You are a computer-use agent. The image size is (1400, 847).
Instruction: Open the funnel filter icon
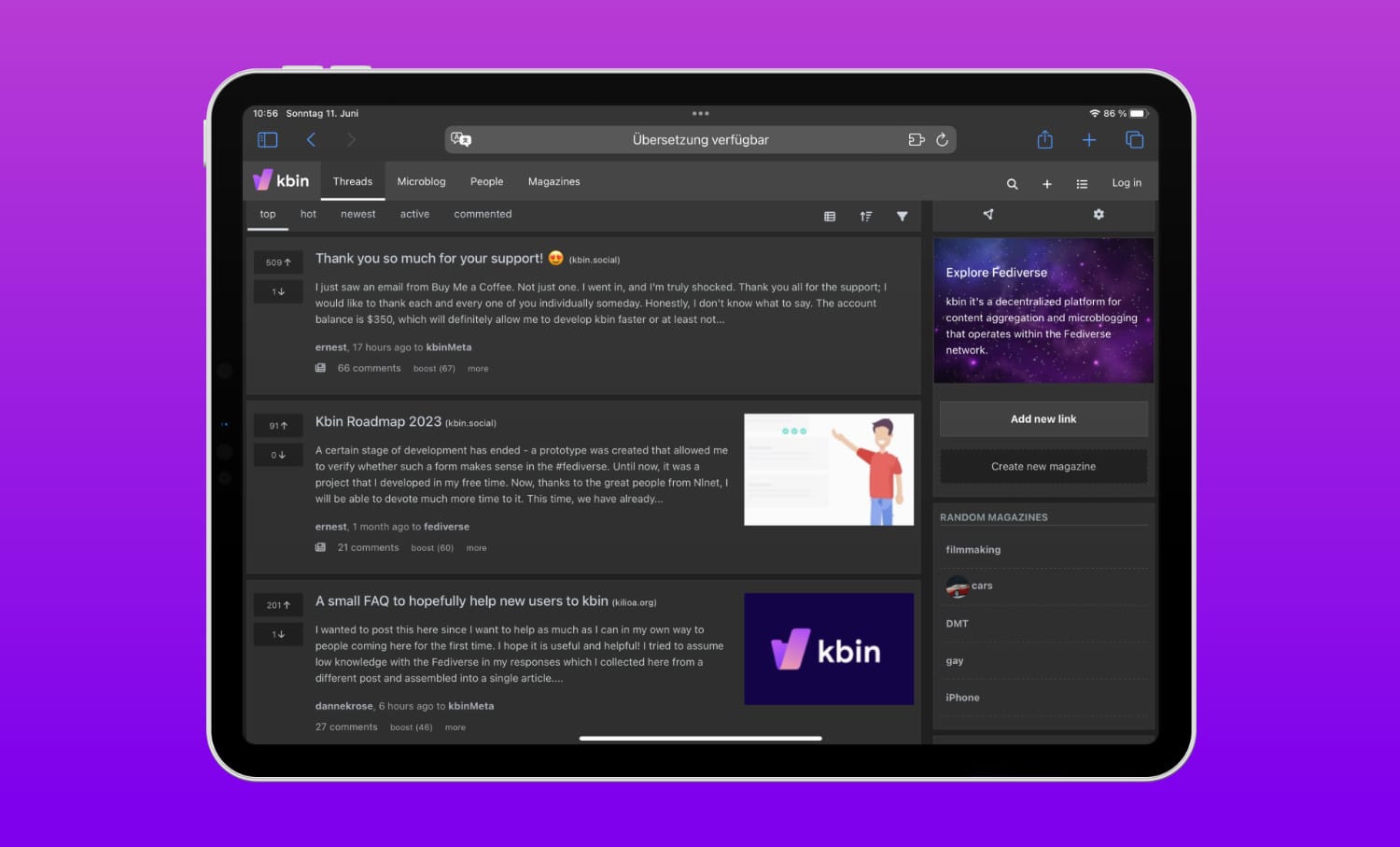(903, 216)
